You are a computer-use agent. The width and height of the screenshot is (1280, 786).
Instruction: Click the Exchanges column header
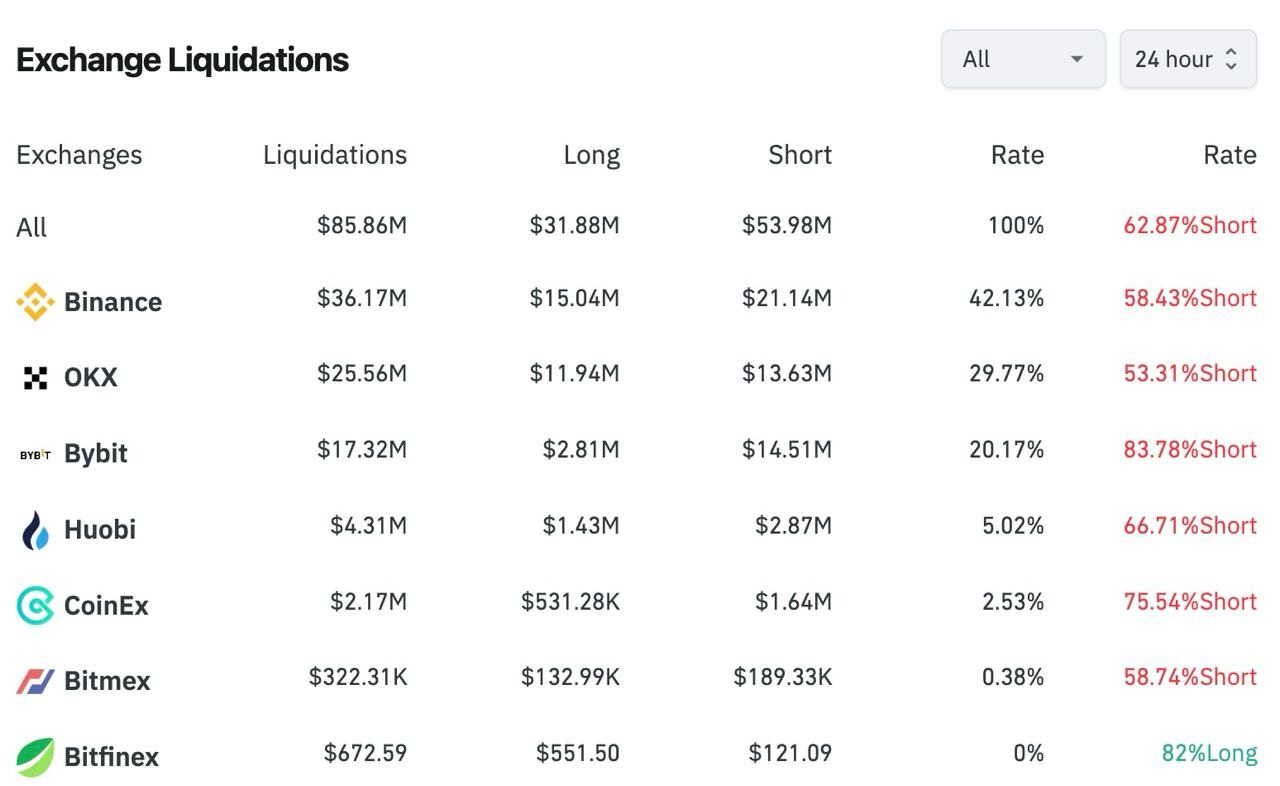(x=79, y=155)
